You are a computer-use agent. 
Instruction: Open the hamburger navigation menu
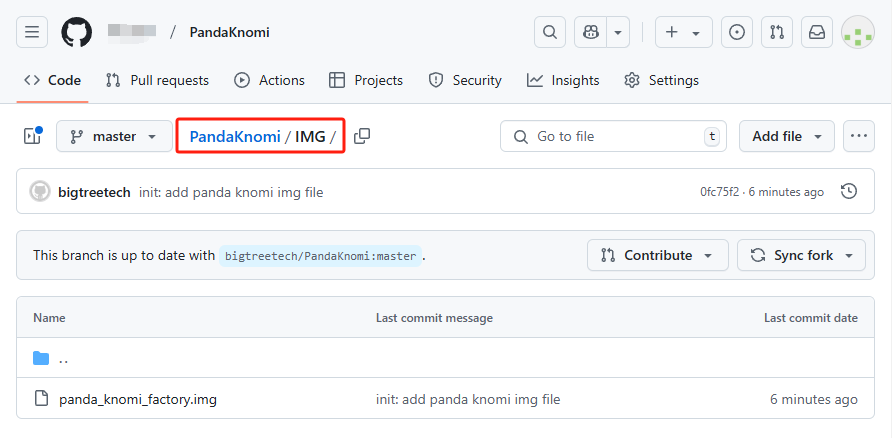[x=32, y=32]
